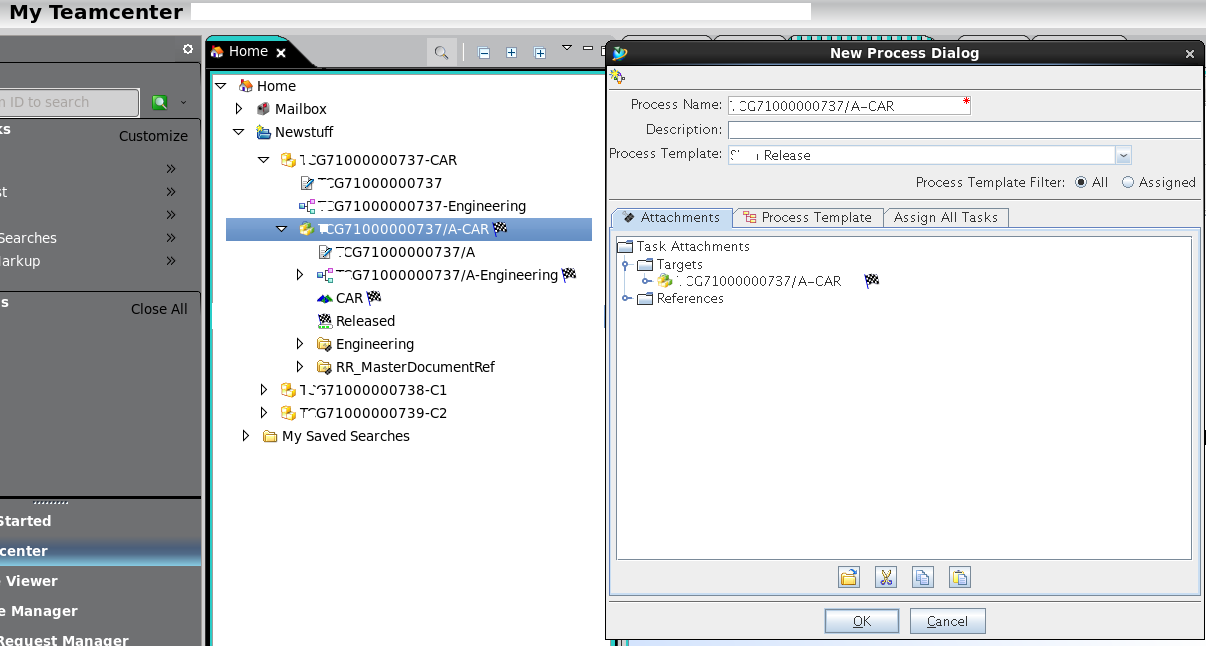Screen dimensions: 1206x668
Task: Click the Collapse All icon in the Home toolbar
Action: (x=484, y=51)
